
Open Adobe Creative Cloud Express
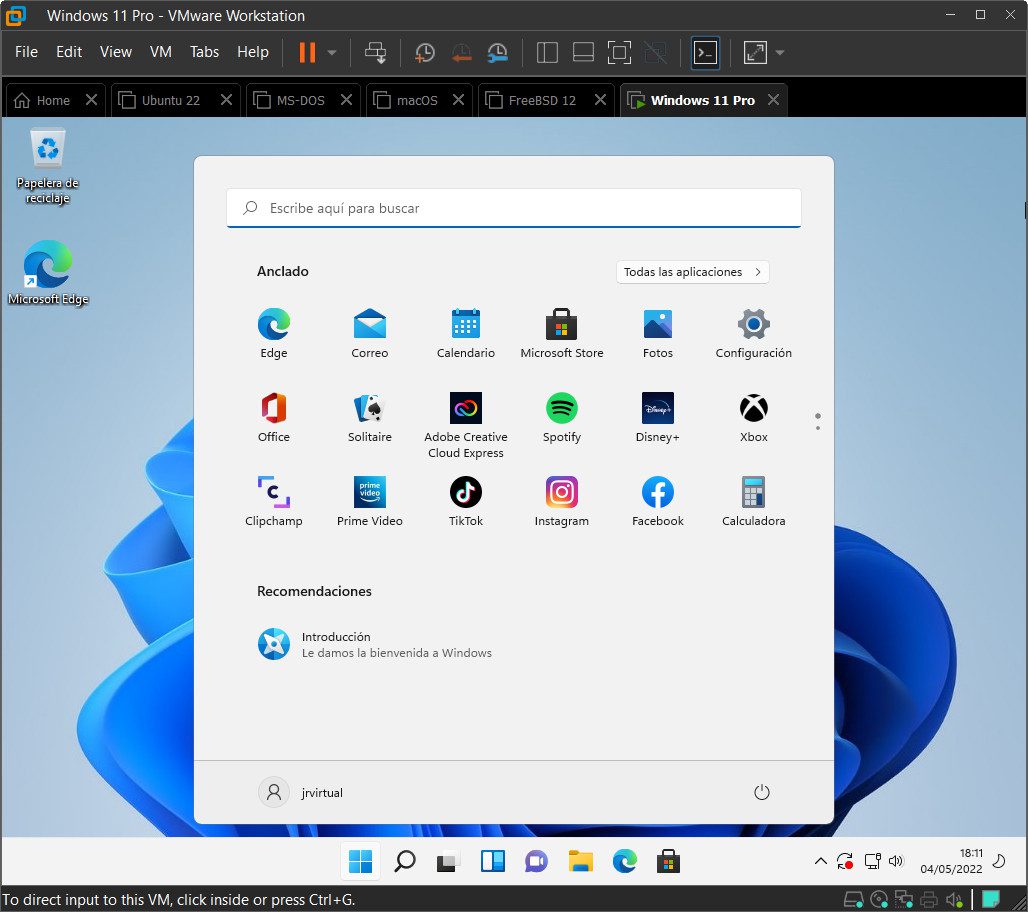point(465,426)
